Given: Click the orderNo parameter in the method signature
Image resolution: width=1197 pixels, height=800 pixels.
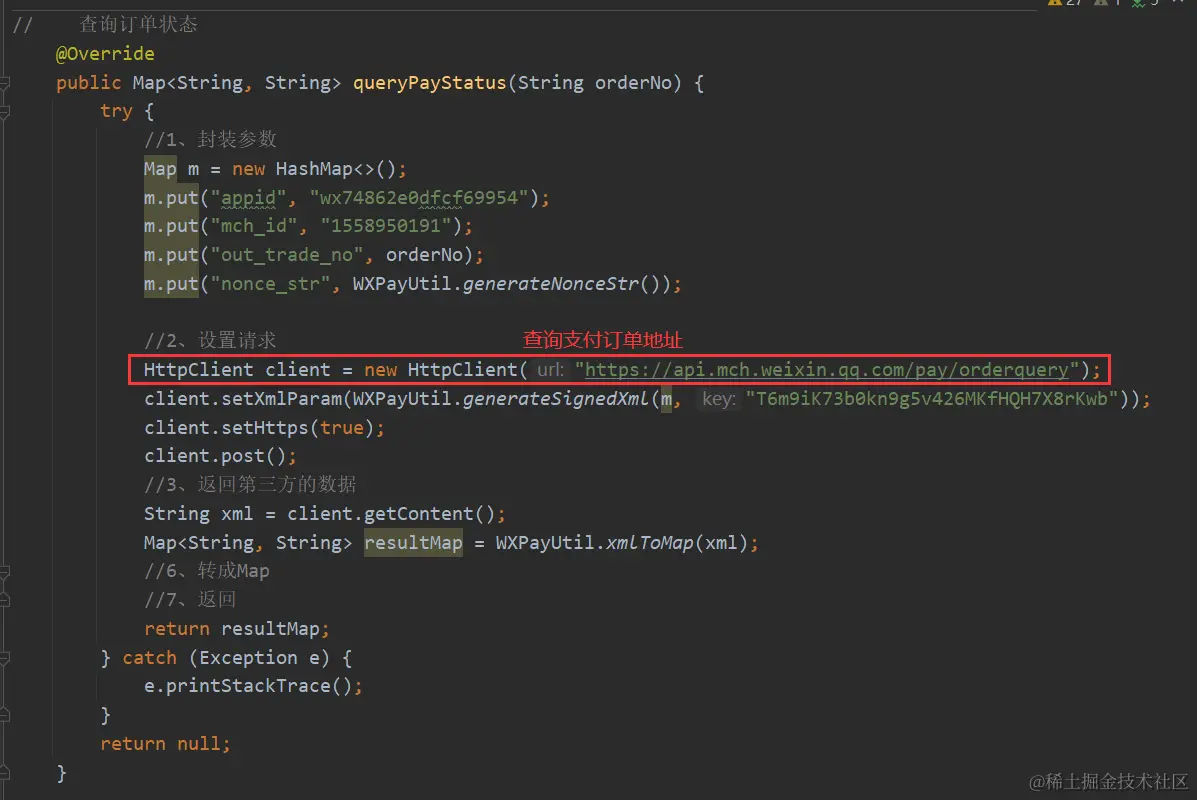Looking at the screenshot, I should (x=634, y=82).
